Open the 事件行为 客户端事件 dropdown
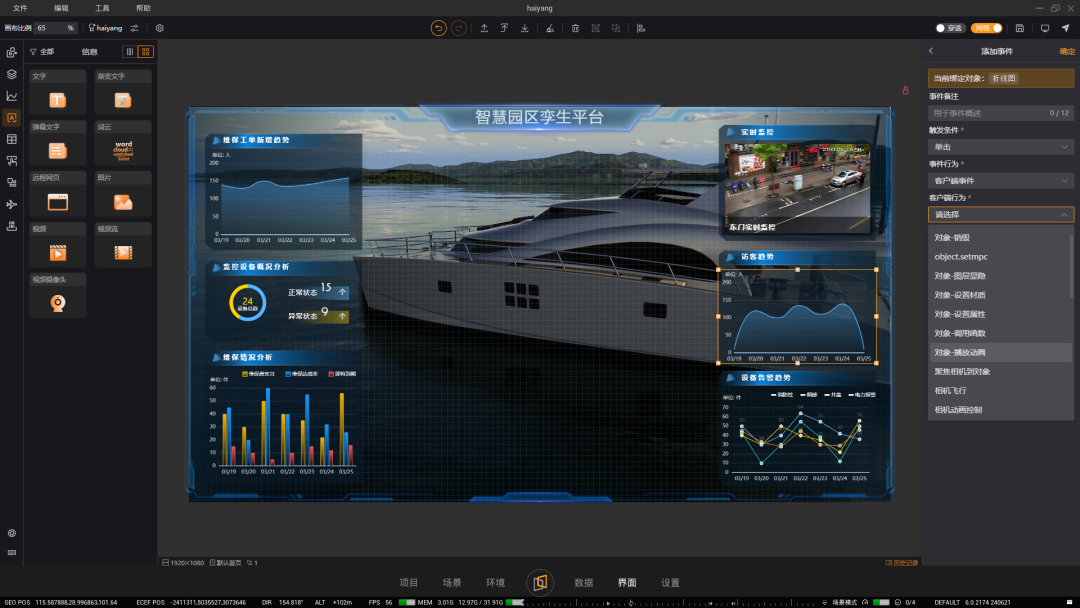This screenshot has width=1080, height=608. (1001, 180)
